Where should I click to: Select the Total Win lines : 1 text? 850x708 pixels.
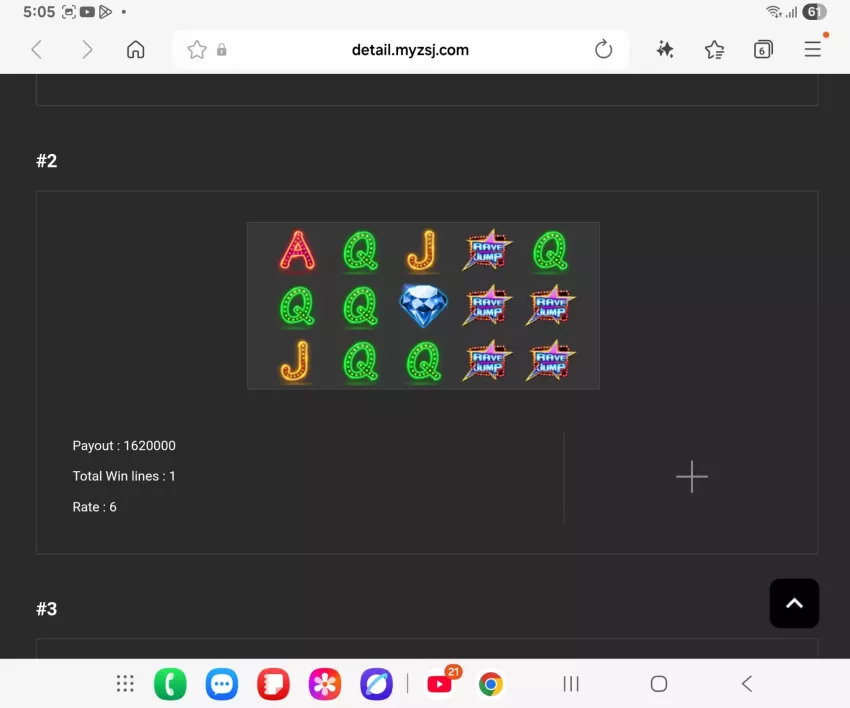point(124,476)
